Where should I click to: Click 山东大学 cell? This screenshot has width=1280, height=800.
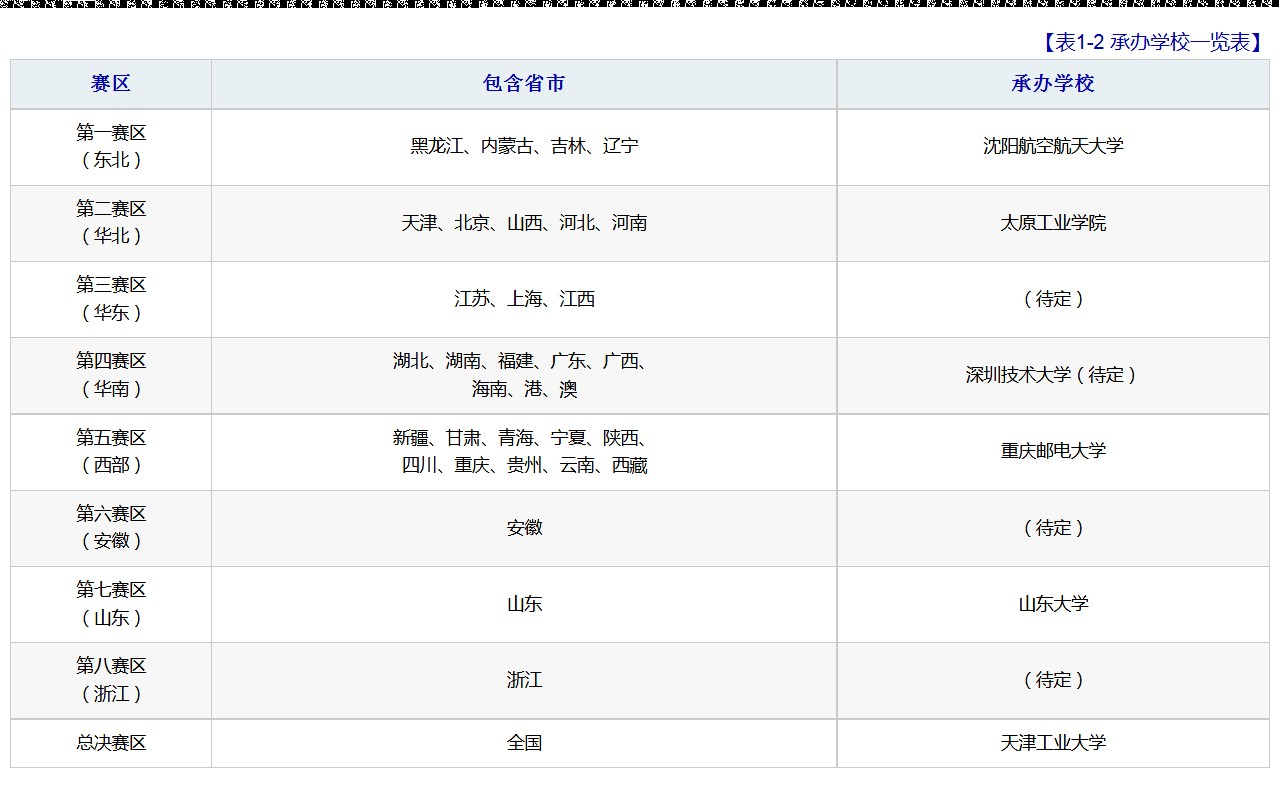coord(1053,604)
